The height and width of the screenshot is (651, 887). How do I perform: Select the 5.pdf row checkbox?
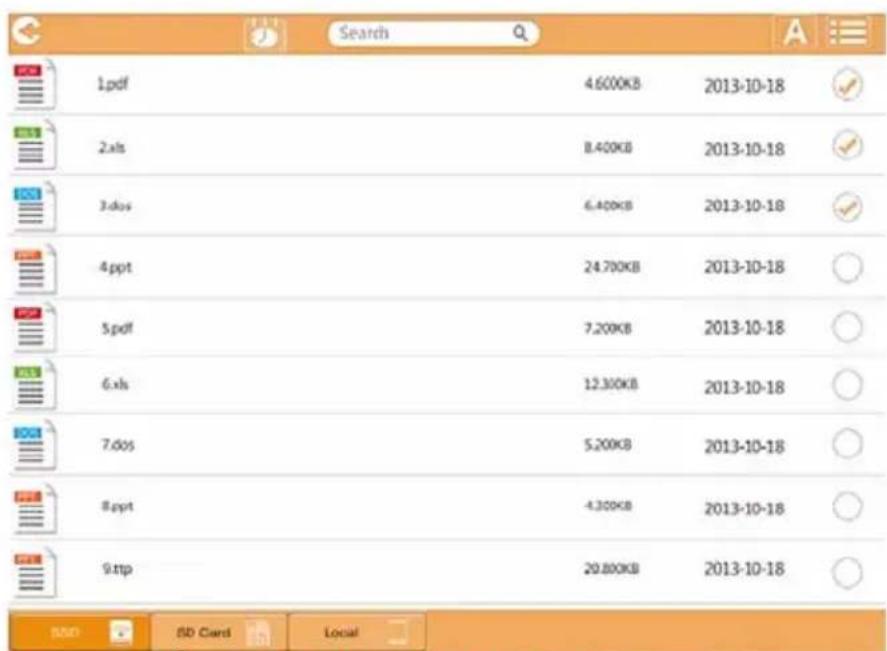pos(847,327)
